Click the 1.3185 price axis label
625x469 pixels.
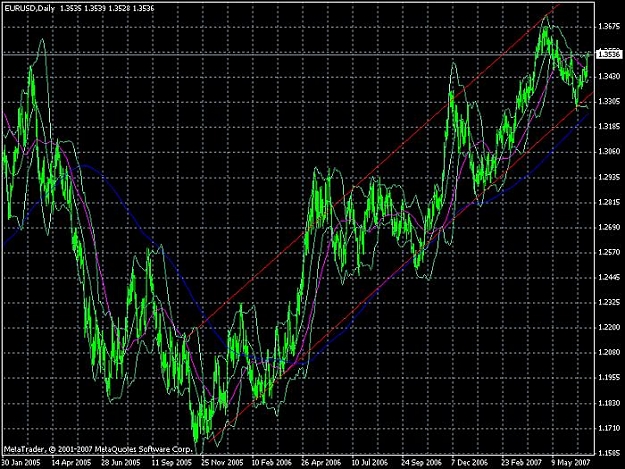(x=610, y=127)
